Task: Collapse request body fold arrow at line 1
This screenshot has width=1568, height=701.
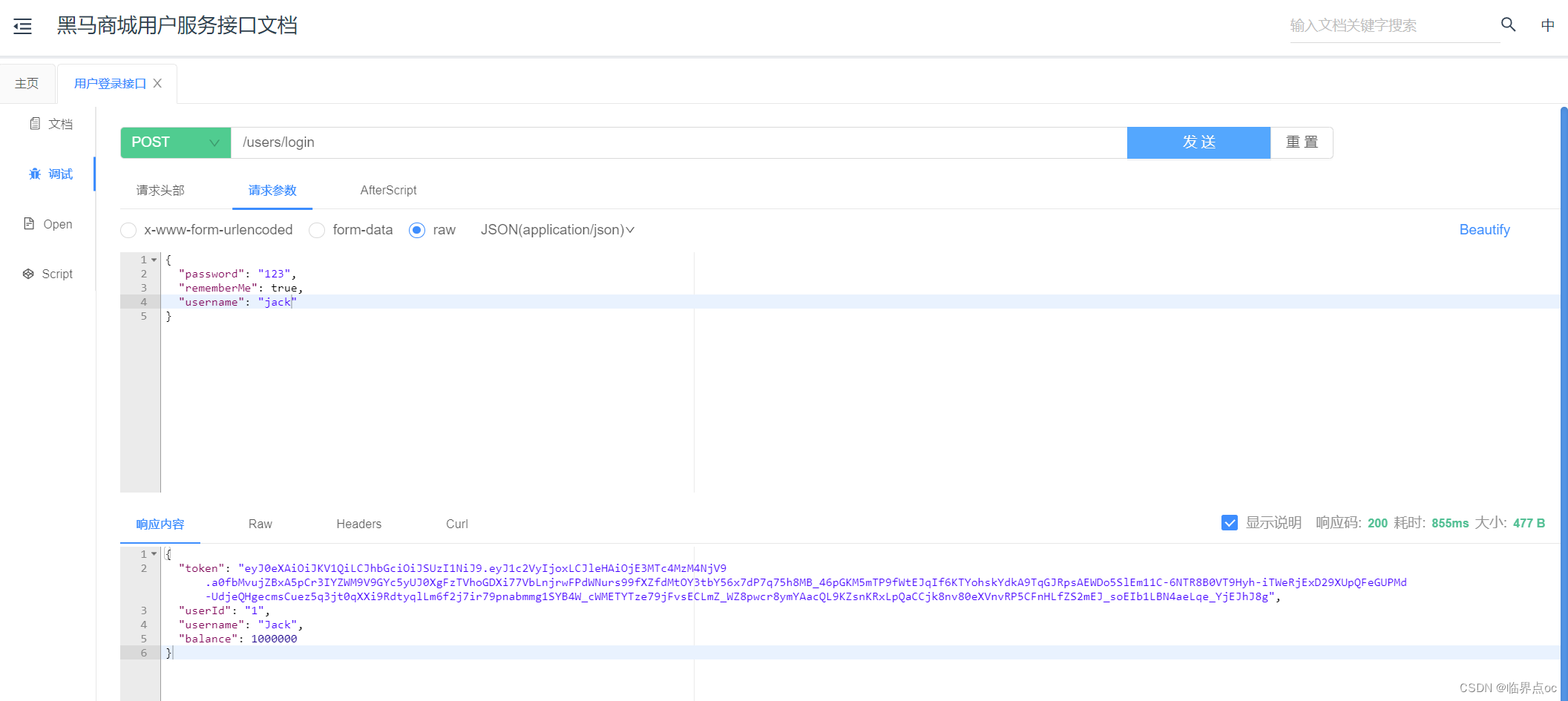Action: click(154, 260)
